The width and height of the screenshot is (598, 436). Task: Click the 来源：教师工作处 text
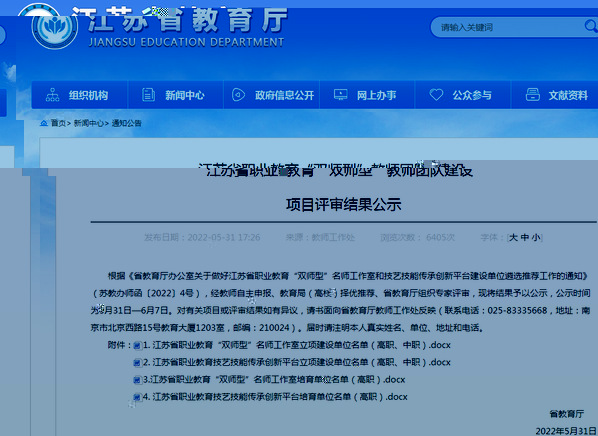(320, 238)
